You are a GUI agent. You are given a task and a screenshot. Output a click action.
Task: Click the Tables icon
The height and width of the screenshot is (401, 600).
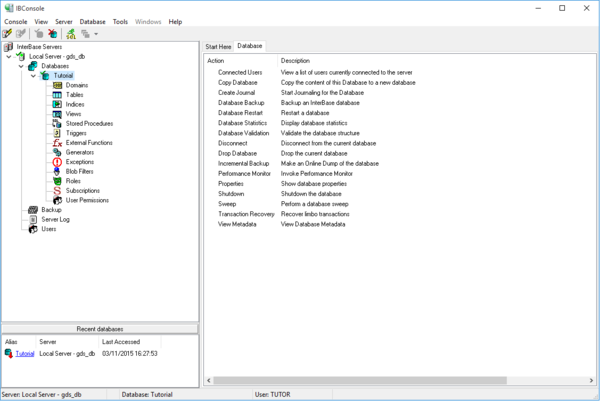(x=57, y=95)
